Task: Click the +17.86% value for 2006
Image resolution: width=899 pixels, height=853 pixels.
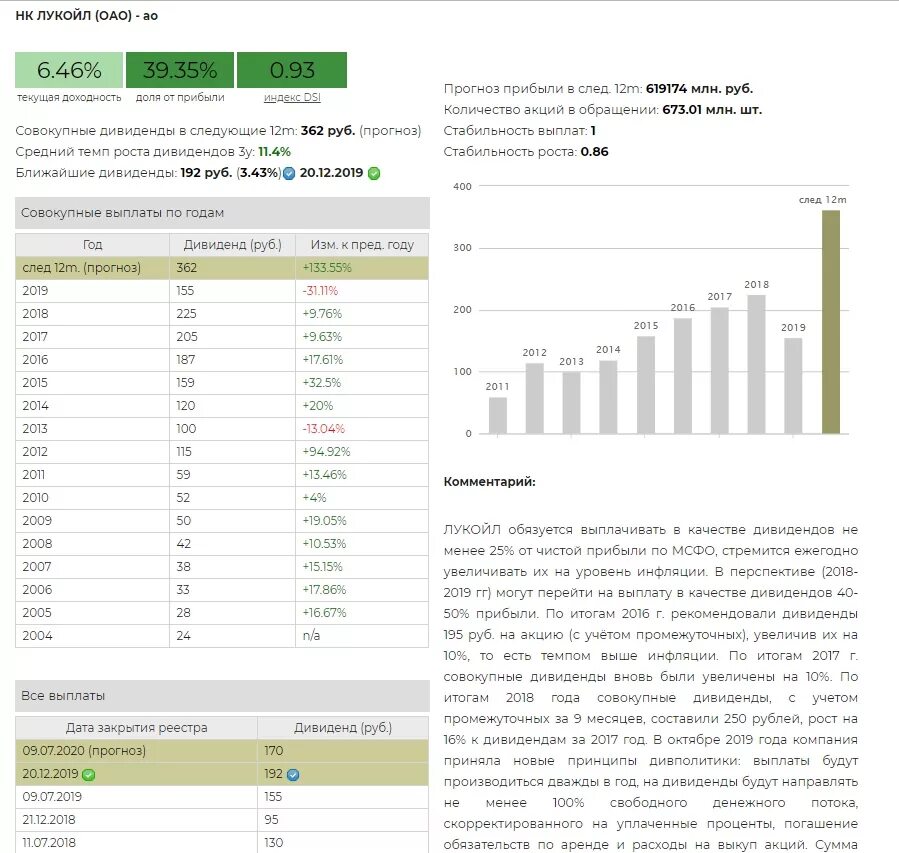Action: coord(325,589)
